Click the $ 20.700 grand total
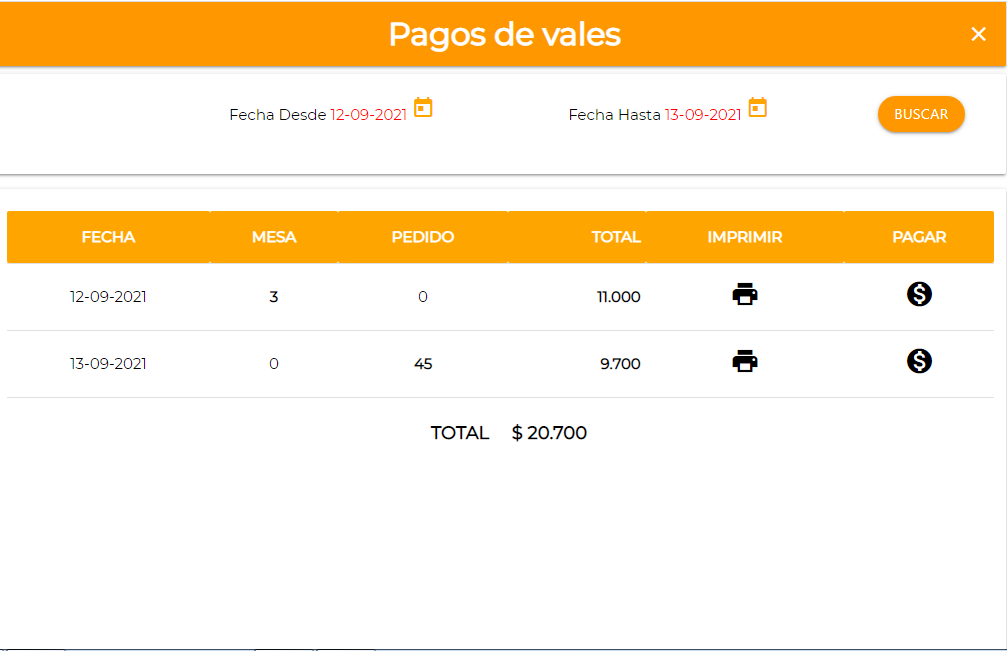 [549, 433]
